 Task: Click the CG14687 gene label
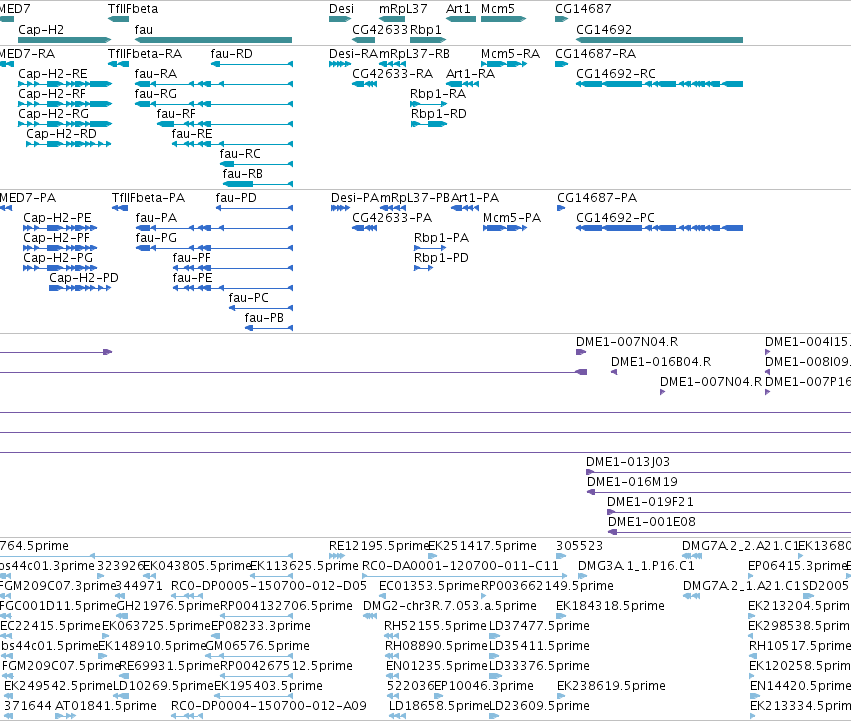[x=583, y=9]
